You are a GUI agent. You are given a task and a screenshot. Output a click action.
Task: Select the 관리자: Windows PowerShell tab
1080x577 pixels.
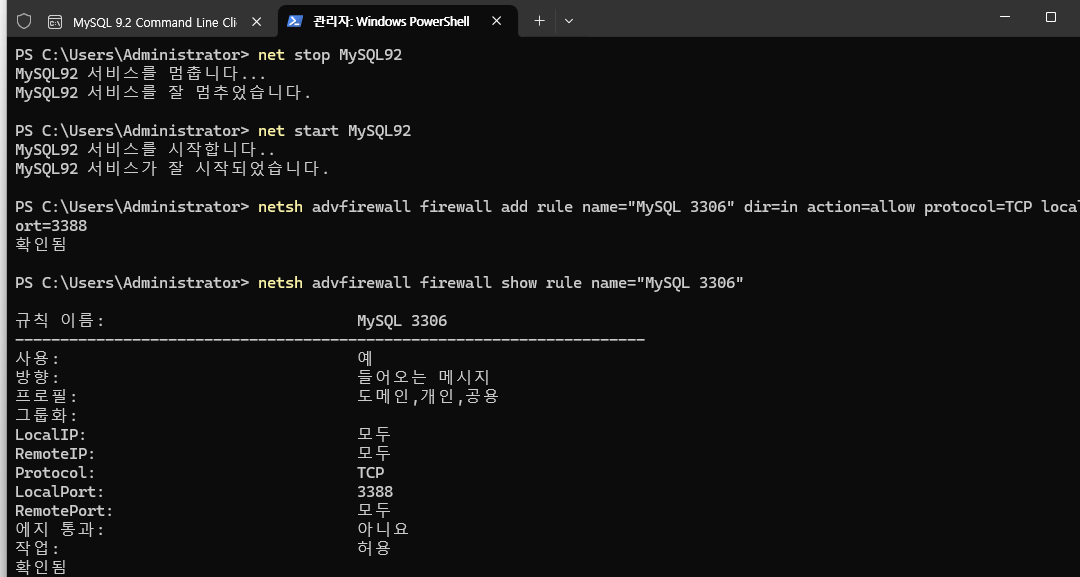coord(397,21)
